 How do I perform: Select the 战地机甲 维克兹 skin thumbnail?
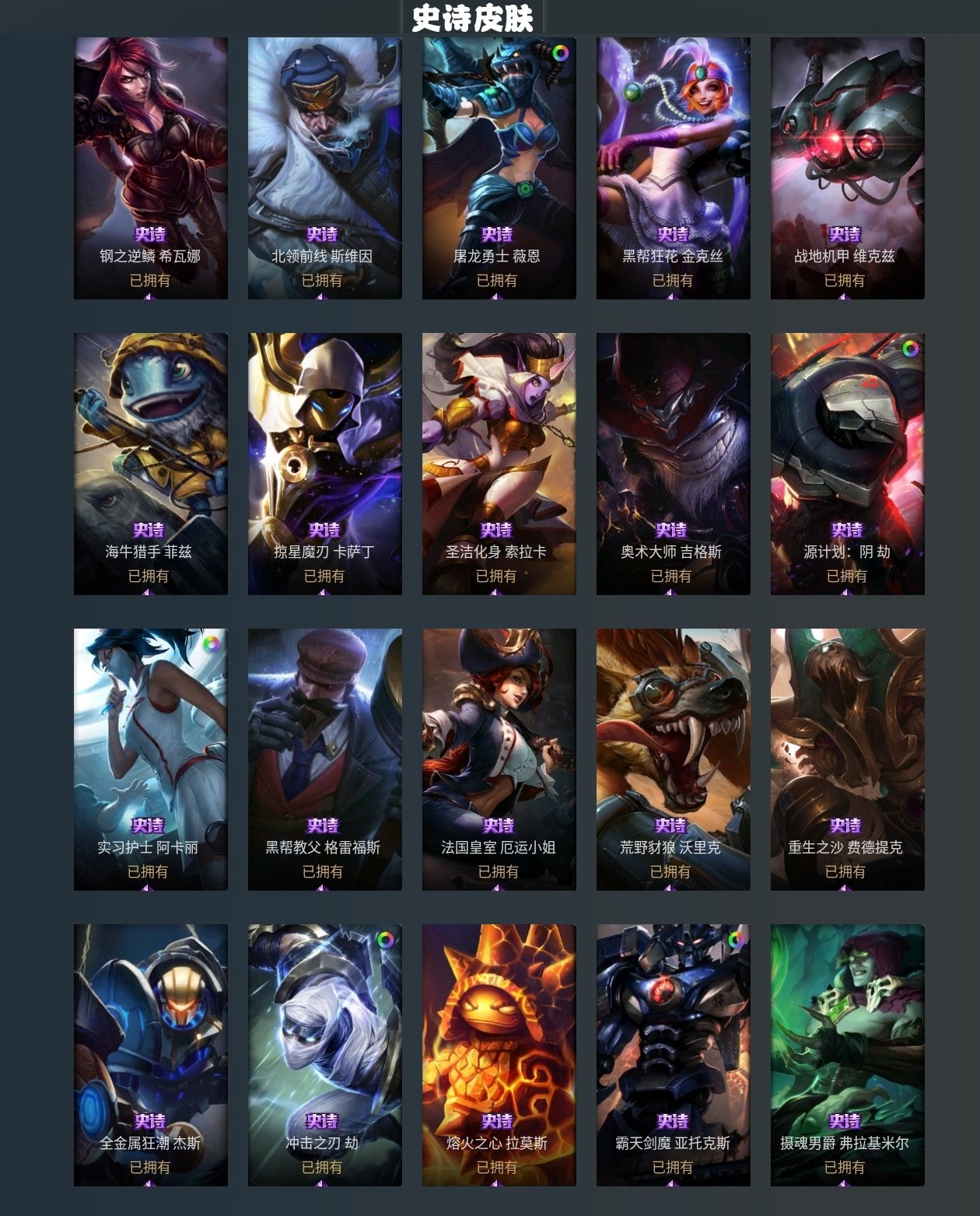[847, 168]
